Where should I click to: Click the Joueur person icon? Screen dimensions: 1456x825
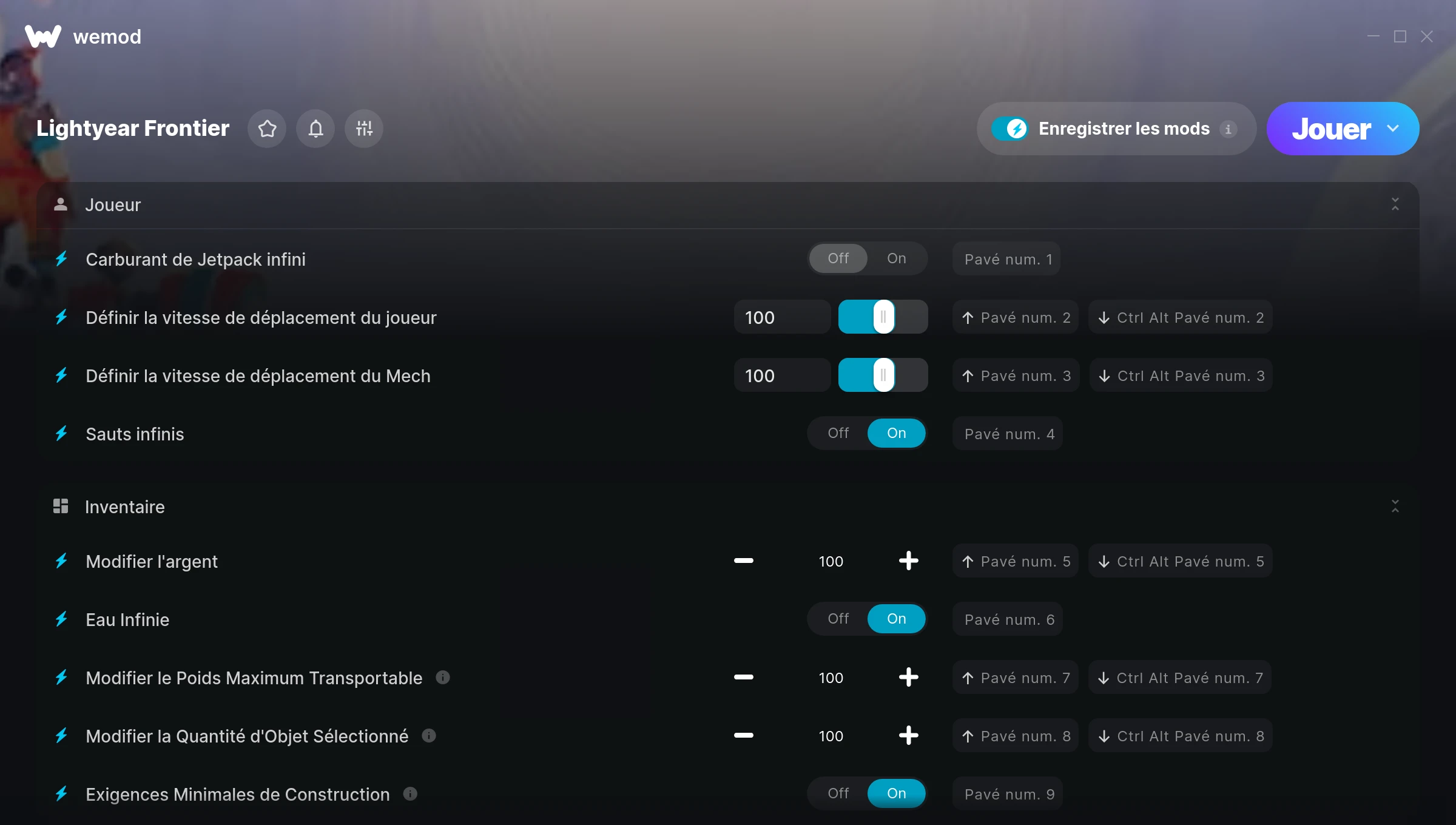click(61, 204)
